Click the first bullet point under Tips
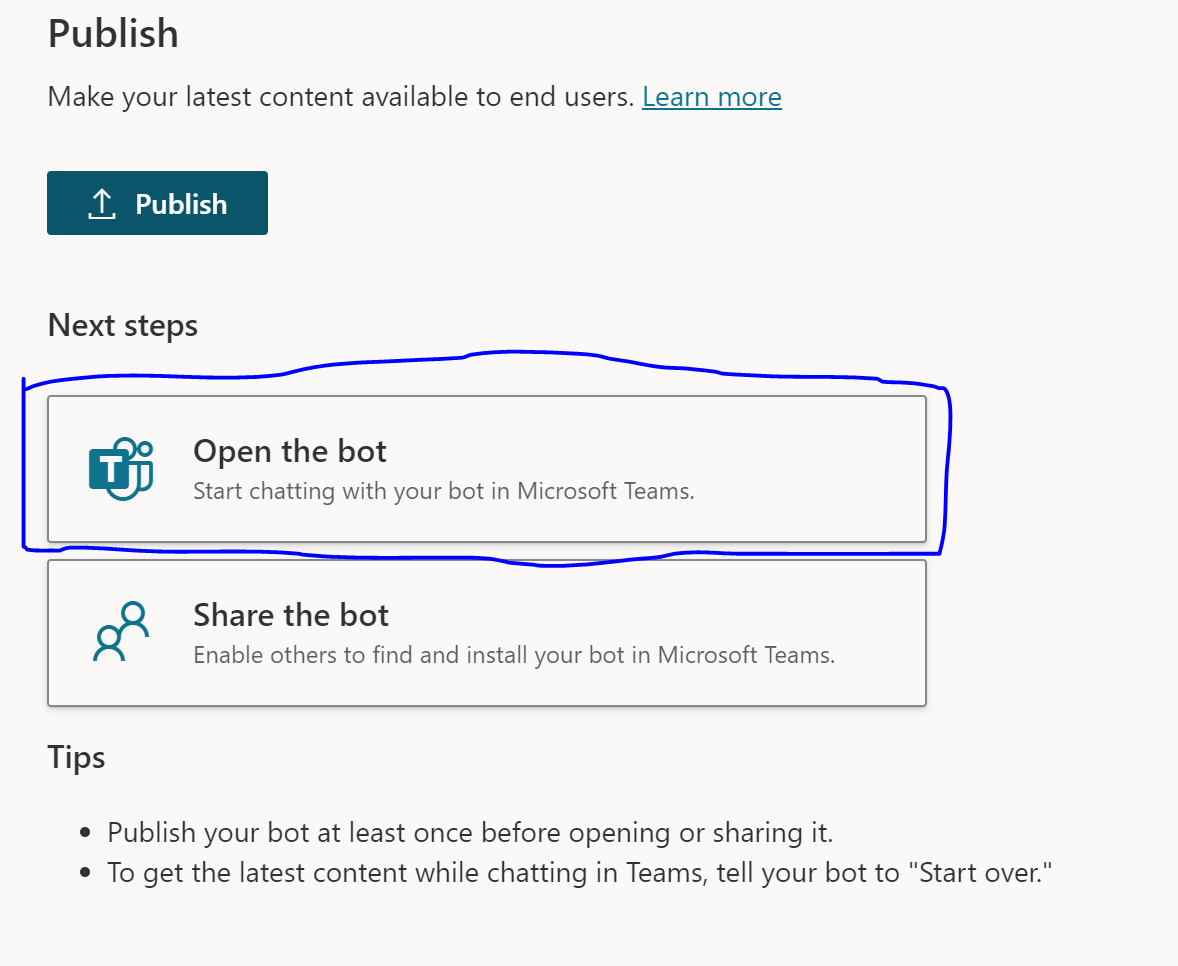This screenshot has width=1178, height=966. [87, 833]
